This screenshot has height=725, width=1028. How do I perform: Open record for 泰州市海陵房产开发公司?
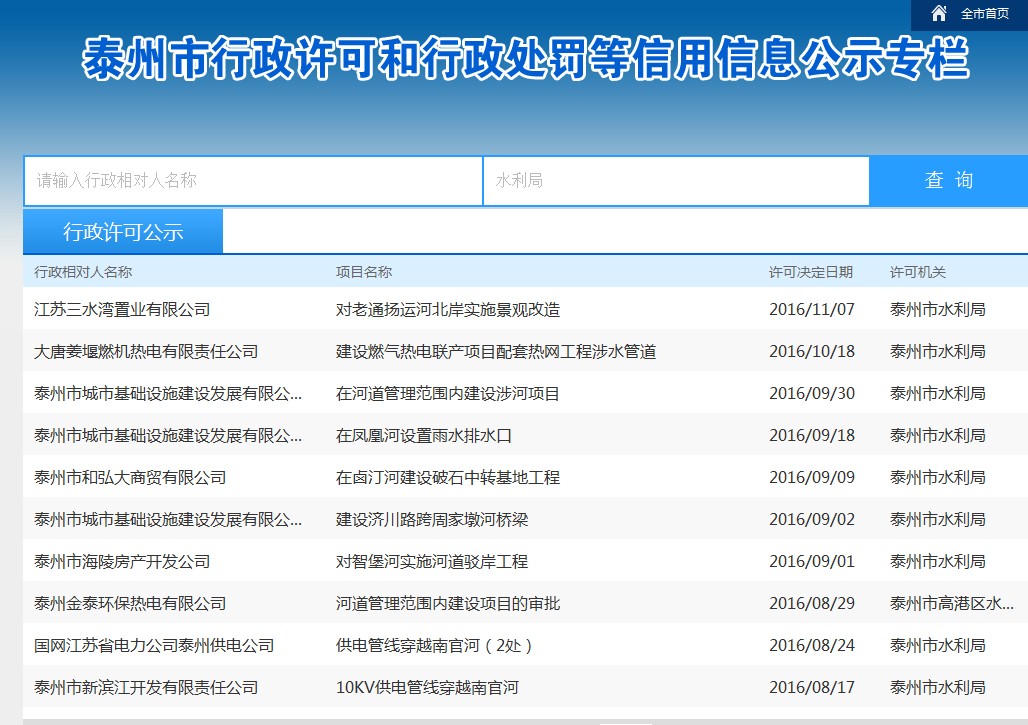pos(122,562)
